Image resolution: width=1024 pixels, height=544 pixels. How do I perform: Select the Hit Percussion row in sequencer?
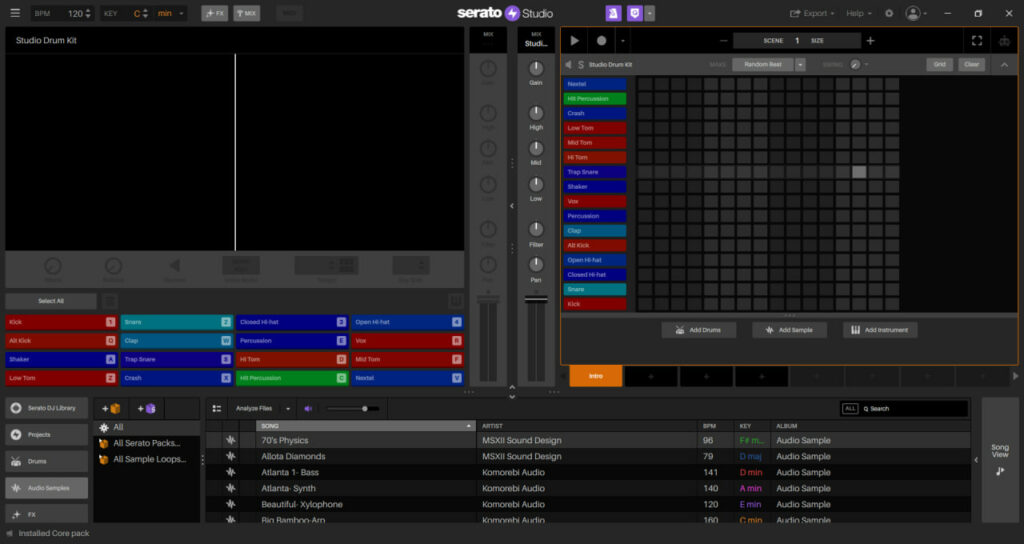tap(595, 99)
